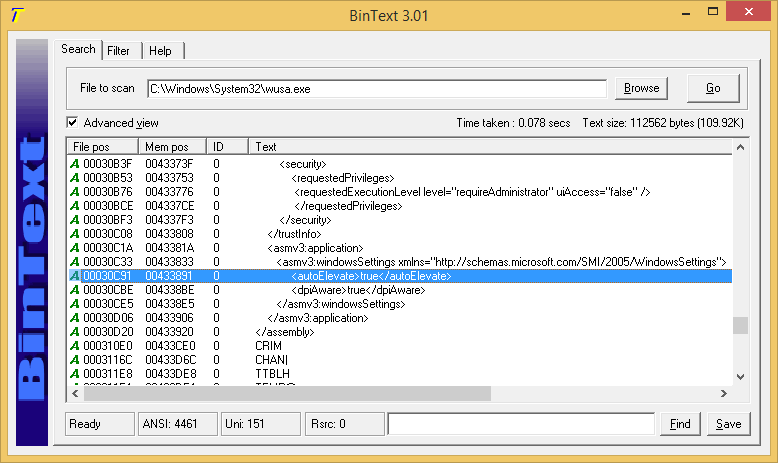Click the ANSI icon beside 00030B76 row
778x463 pixels.
click(74, 192)
